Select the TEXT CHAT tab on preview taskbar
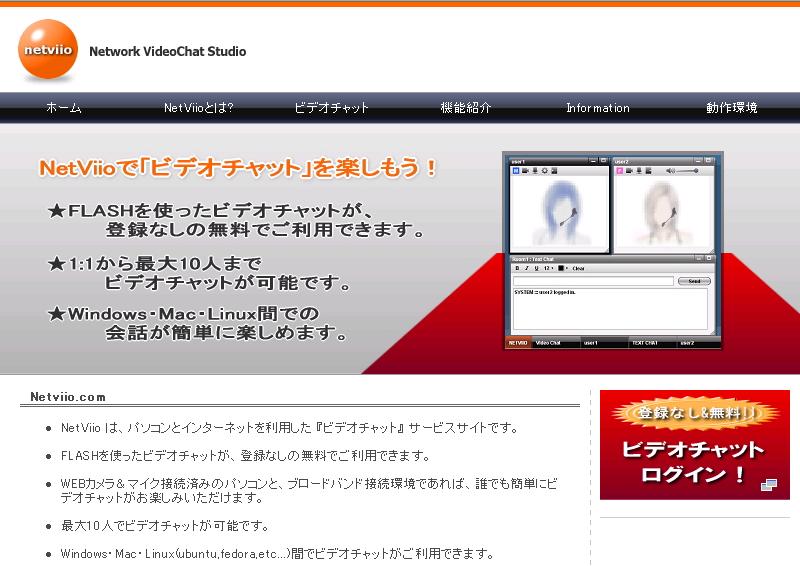Image resolution: width=800 pixels, height=566 pixels. (x=653, y=343)
